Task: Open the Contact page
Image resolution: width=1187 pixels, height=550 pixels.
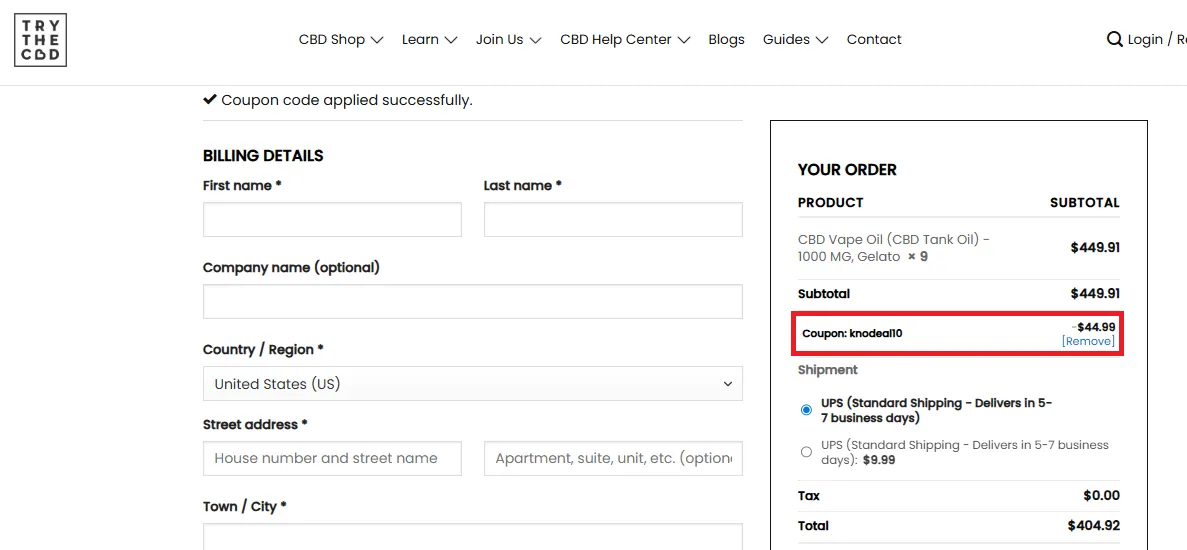Action: click(x=874, y=40)
